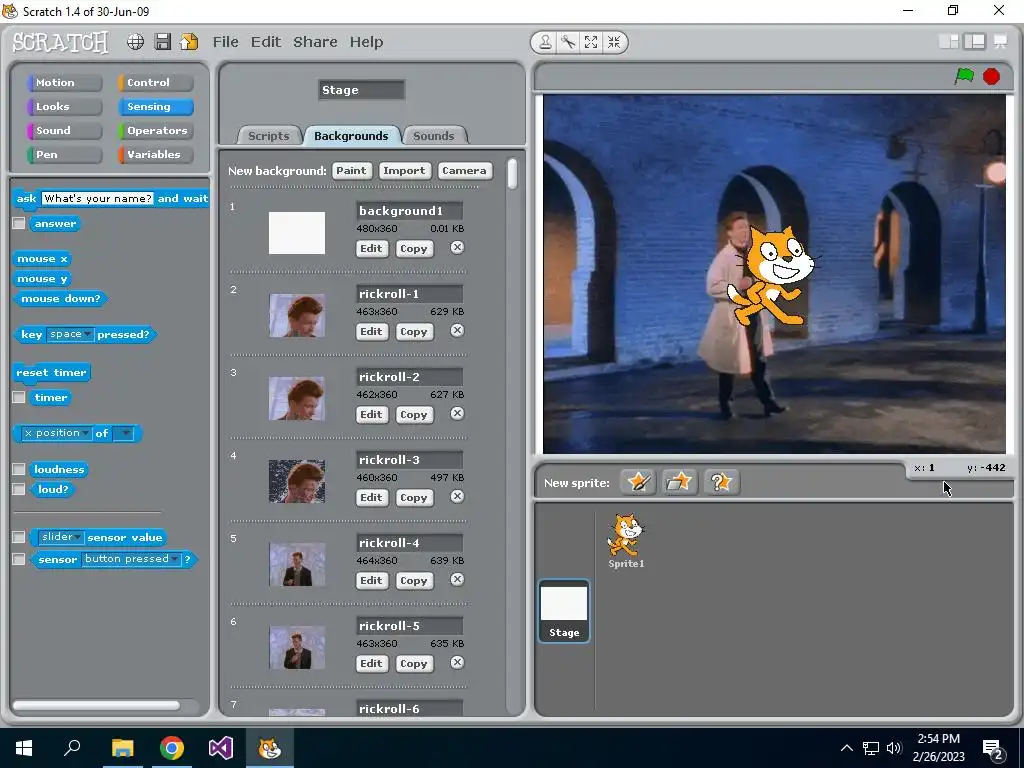The width and height of the screenshot is (1024, 768).
Task: Click Import new background button
Action: (404, 170)
